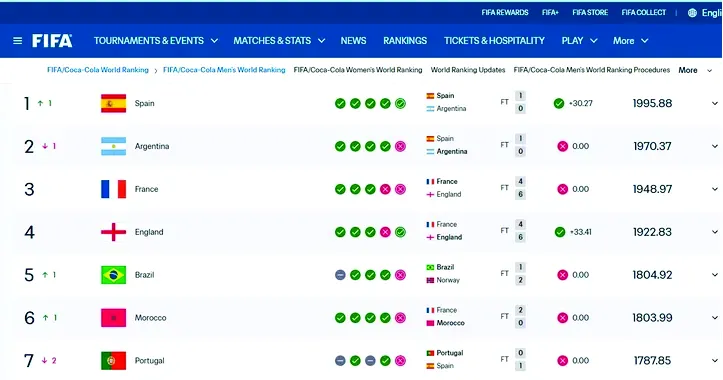This screenshot has height=380, width=723.
Task: Click green check beside +30.27
Action: (x=559, y=103)
